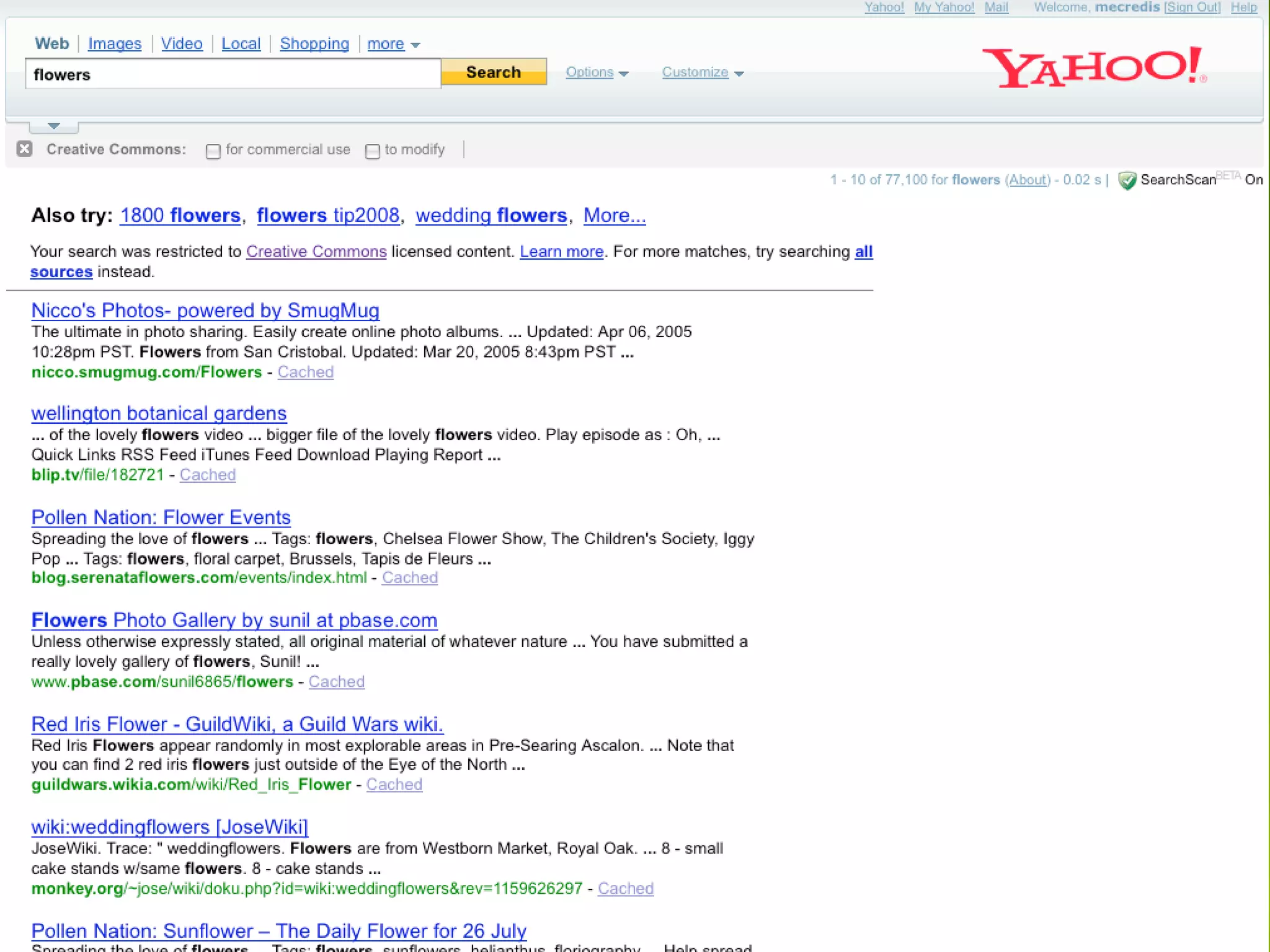The height and width of the screenshot is (952, 1270).
Task: Click the Yahoo! logo
Action: coord(1095,67)
